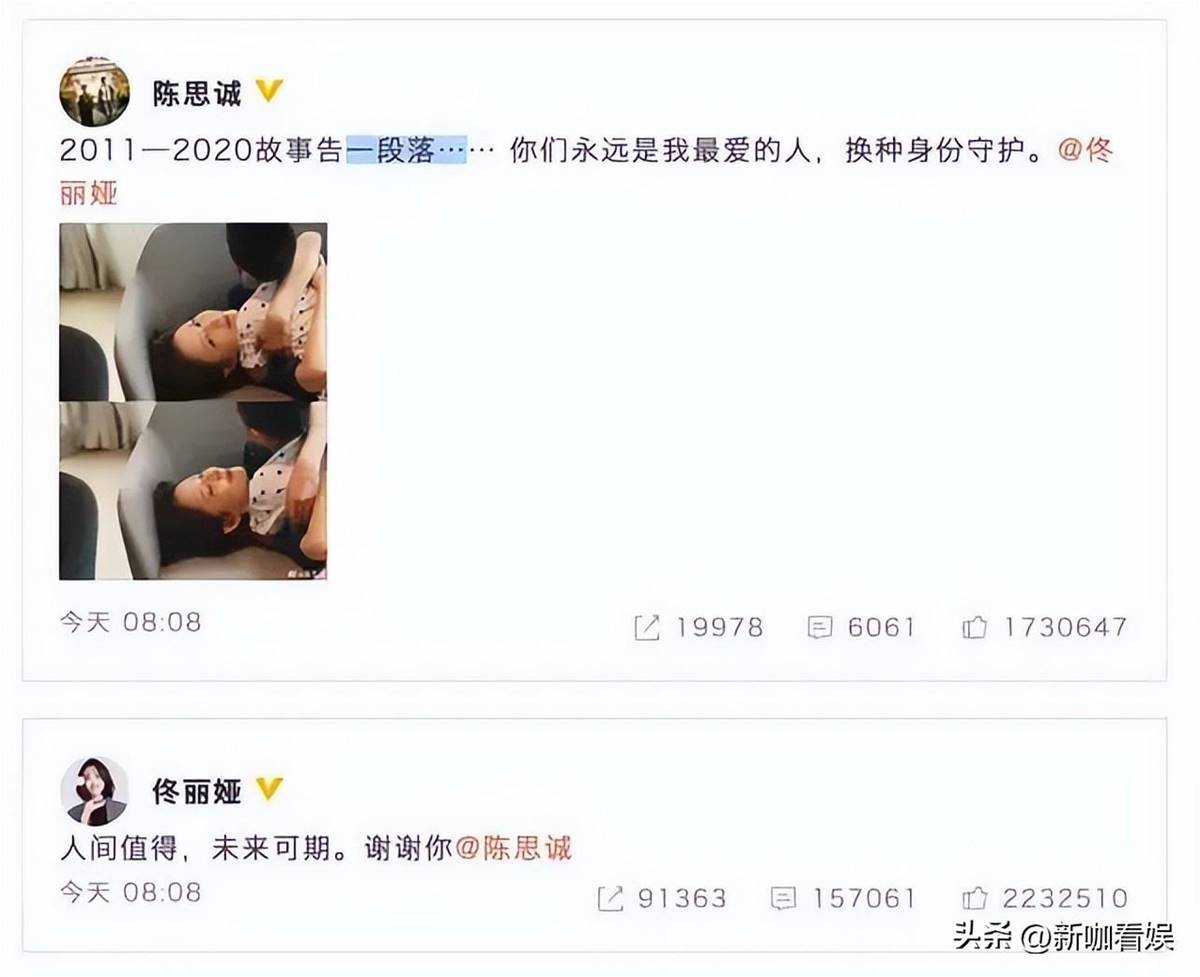Follow the @佟丽娅 mention in first post
This screenshot has width=1200, height=977.
(1085, 151)
